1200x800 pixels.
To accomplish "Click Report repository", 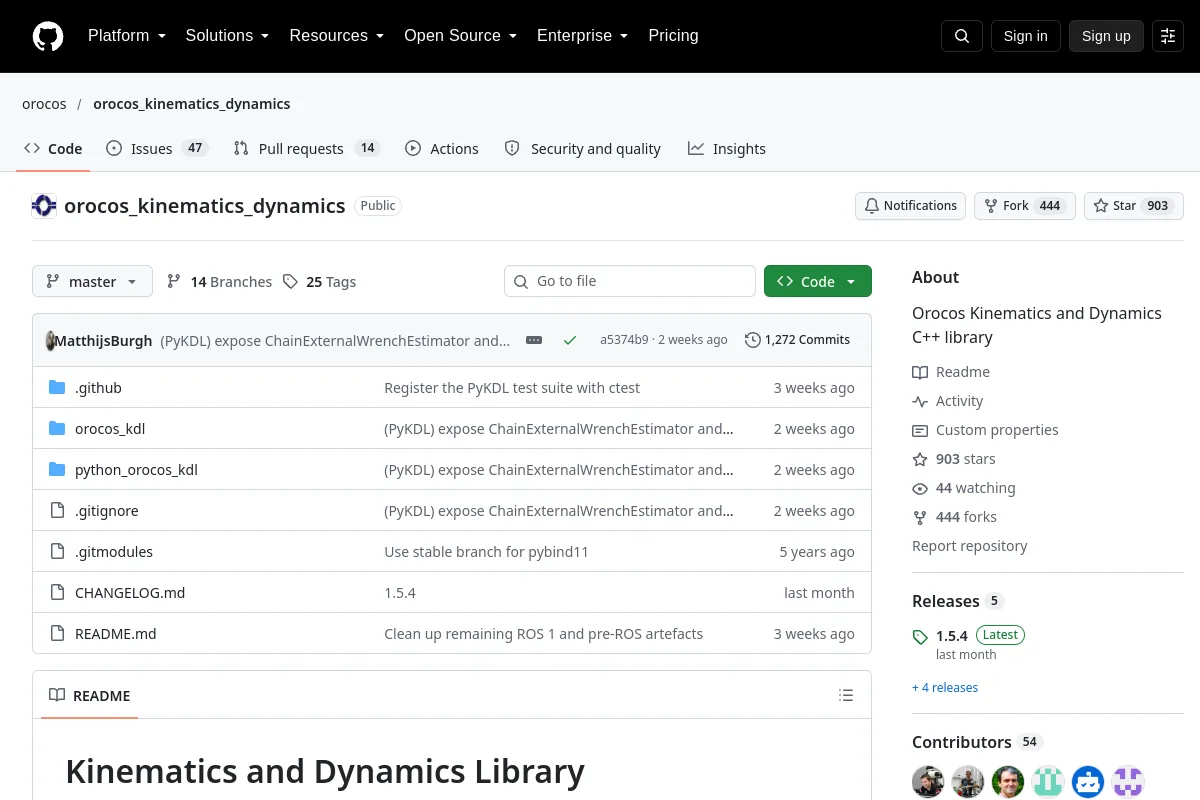I will pos(970,546).
